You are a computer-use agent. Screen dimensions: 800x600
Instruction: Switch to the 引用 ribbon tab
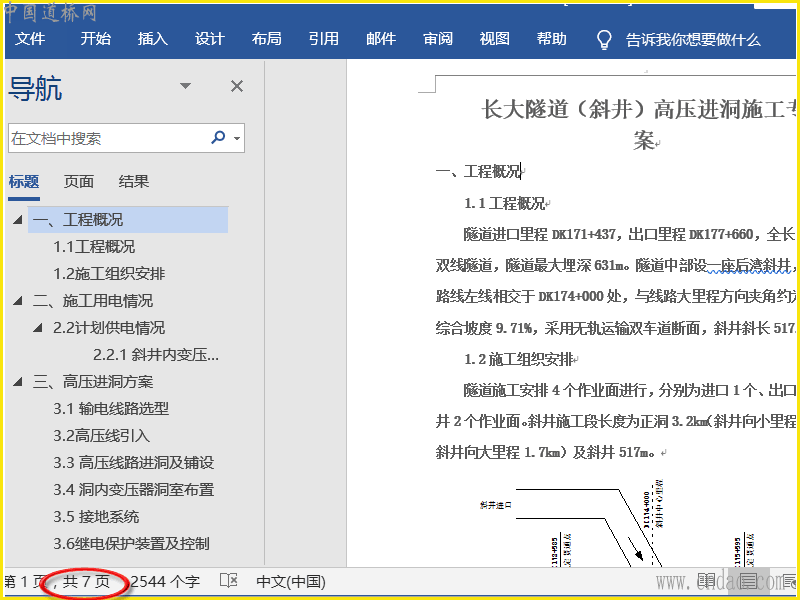[323, 39]
